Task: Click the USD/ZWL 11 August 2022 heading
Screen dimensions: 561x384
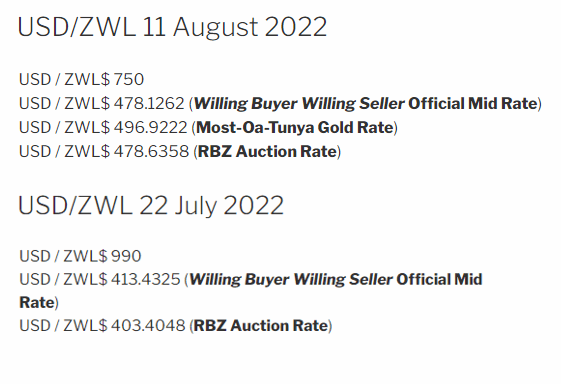Action: tap(172, 28)
